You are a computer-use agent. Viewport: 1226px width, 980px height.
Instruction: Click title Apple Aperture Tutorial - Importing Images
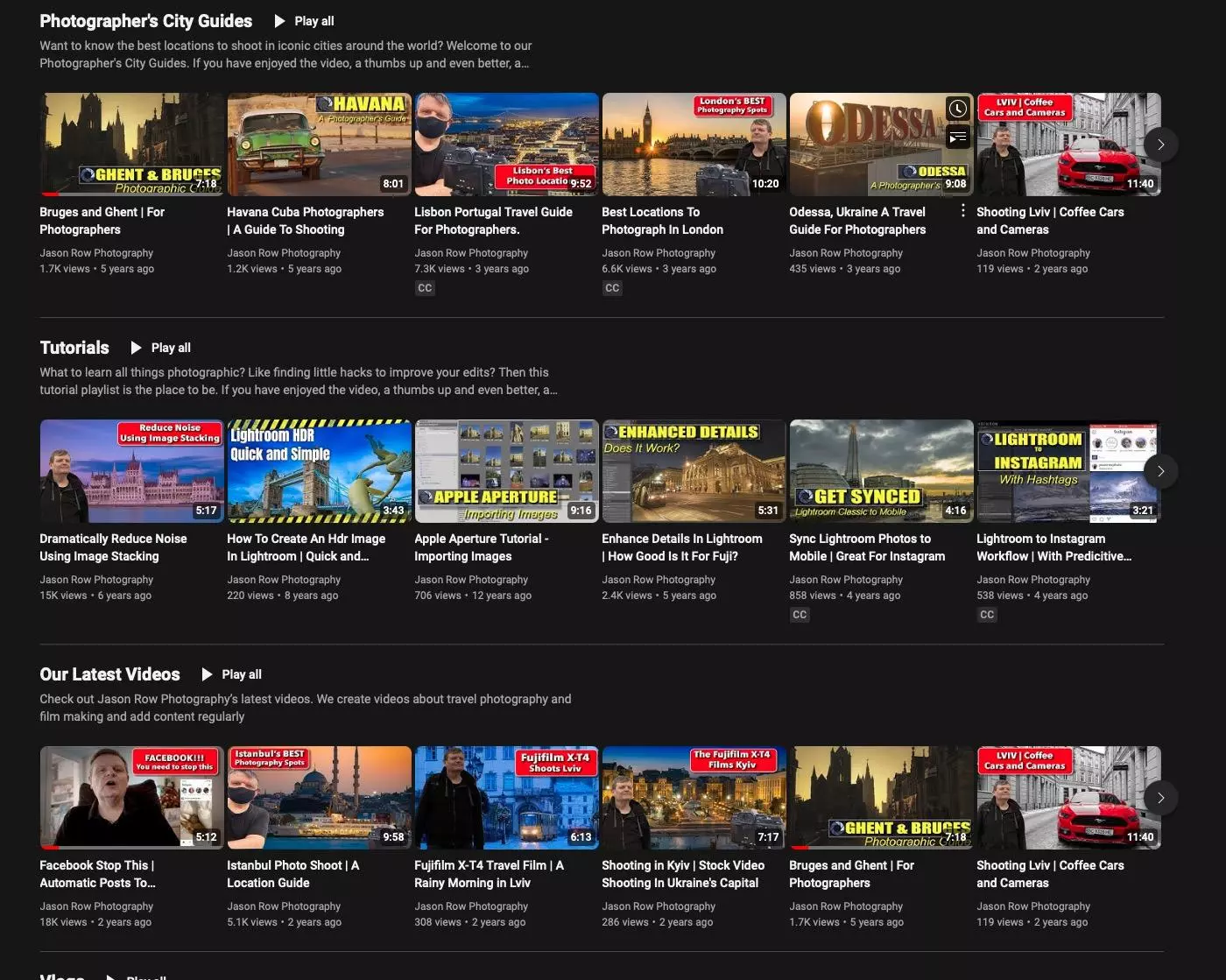pyautogui.click(x=482, y=547)
